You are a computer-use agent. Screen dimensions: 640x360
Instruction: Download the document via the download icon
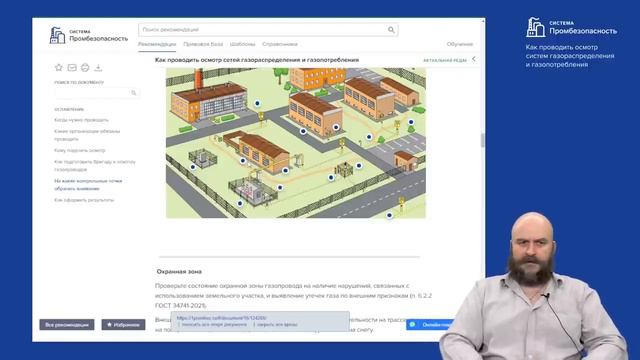(98, 67)
